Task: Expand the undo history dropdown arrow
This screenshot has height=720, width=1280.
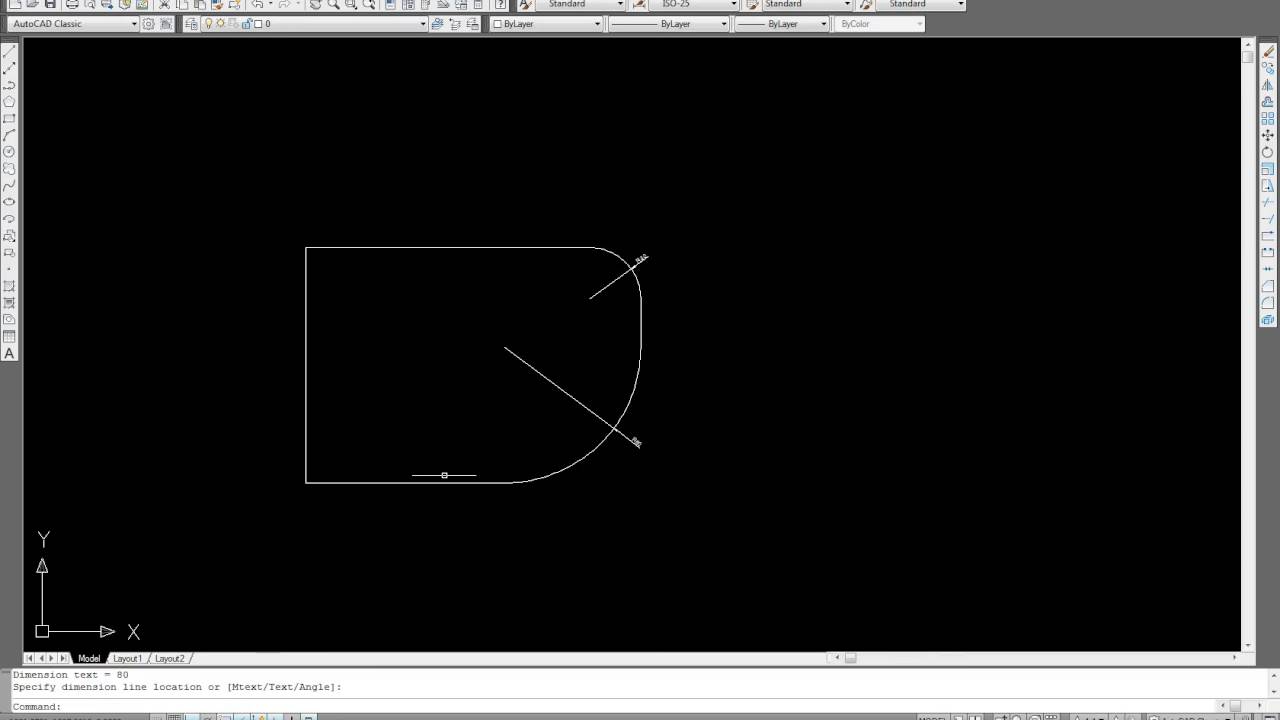Action: click(270, 4)
